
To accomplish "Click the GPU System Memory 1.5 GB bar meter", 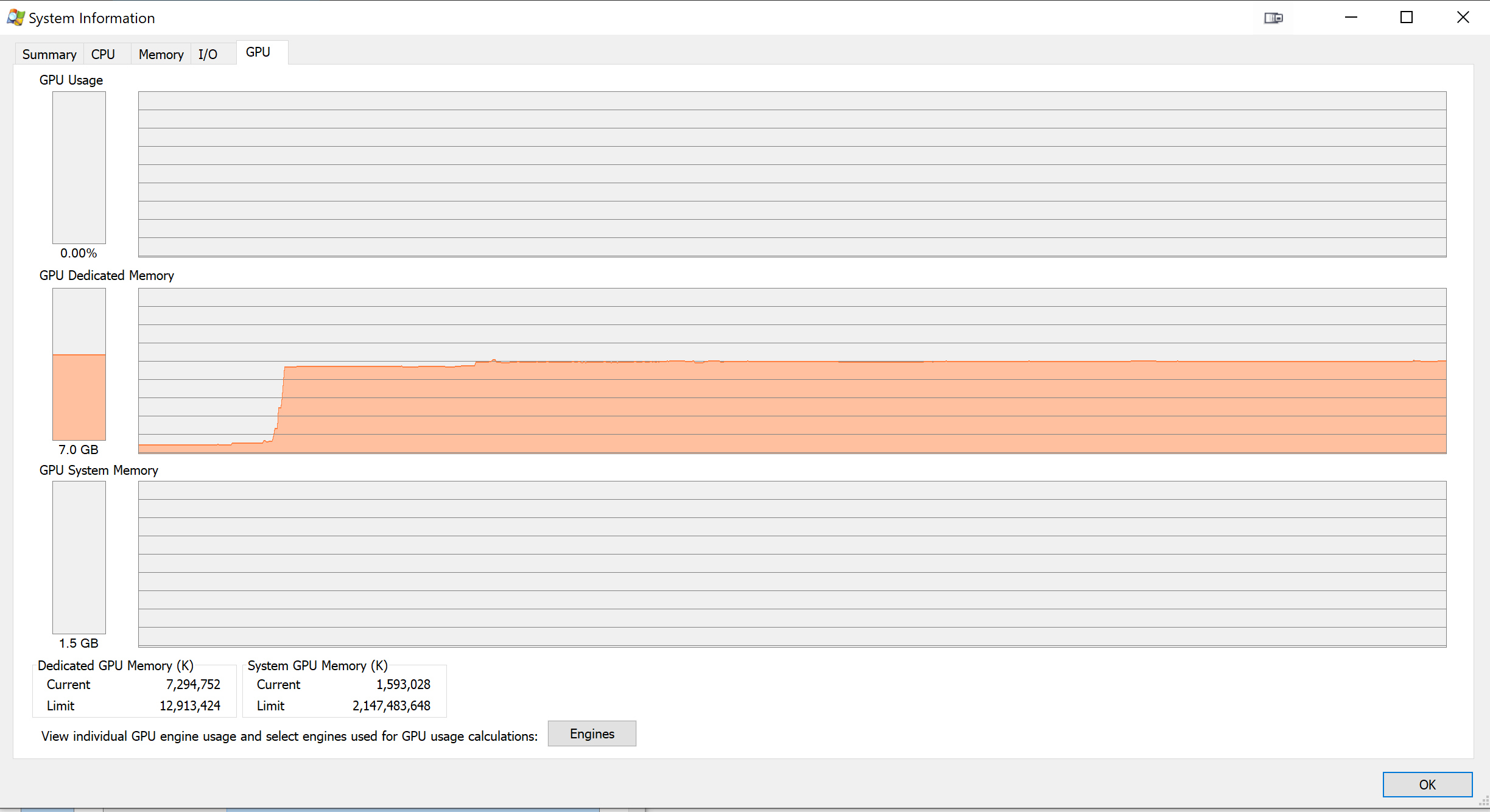I will pyautogui.click(x=79, y=557).
